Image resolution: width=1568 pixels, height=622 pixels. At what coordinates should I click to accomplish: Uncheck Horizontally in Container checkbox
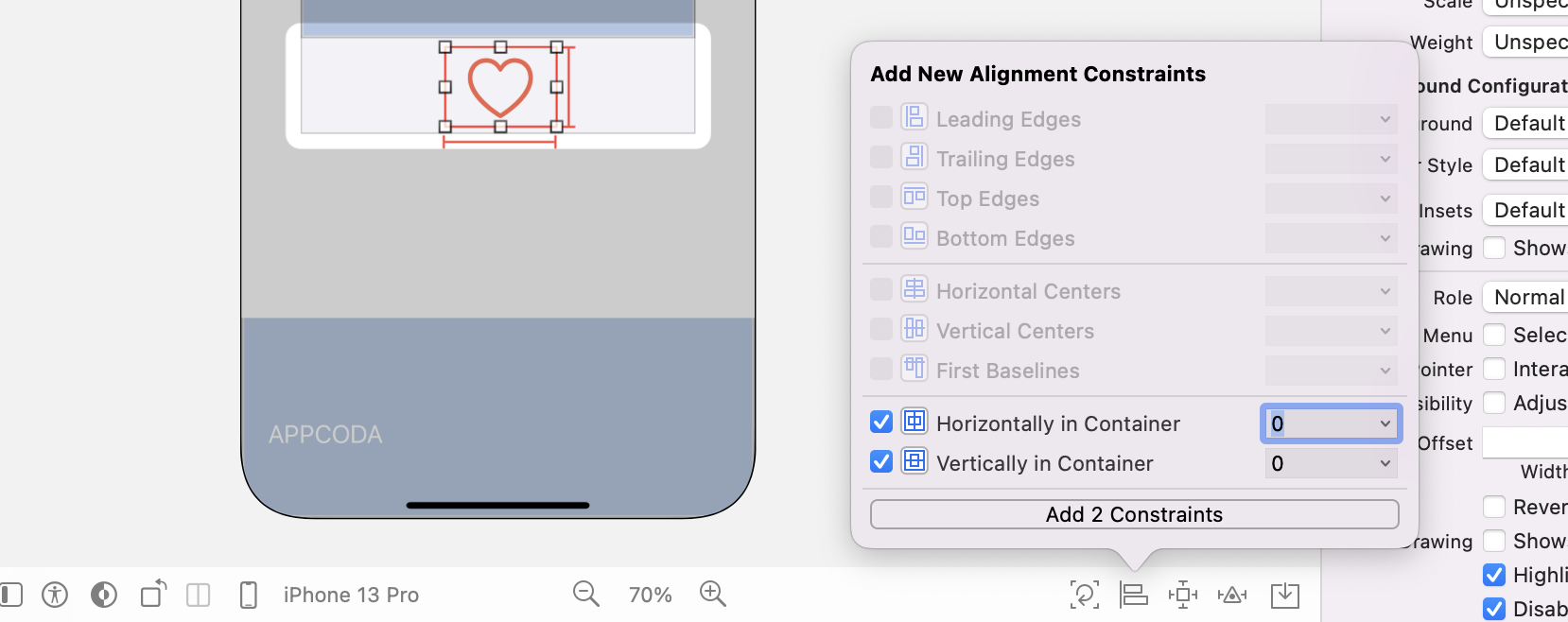coord(881,422)
